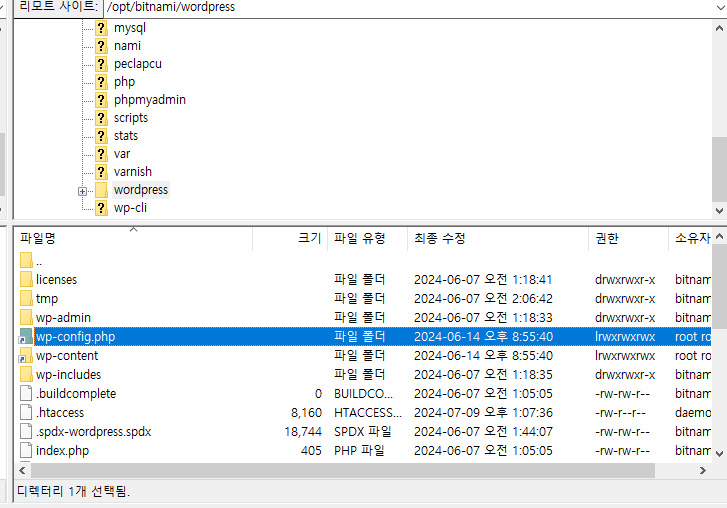Viewport: 727px width, 508px height.
Task: Click the tree panel down scroll arrow
Action: click(719, 210)
